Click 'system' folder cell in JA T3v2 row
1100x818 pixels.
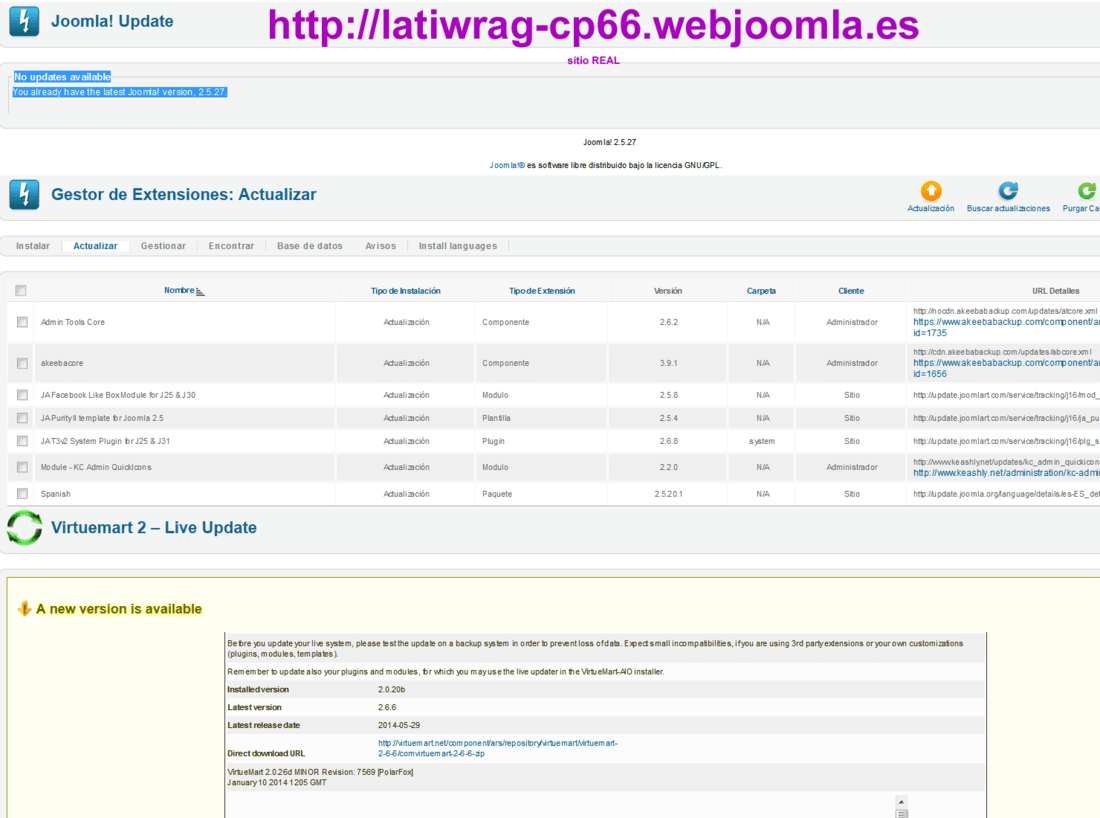tap(762, 441)
